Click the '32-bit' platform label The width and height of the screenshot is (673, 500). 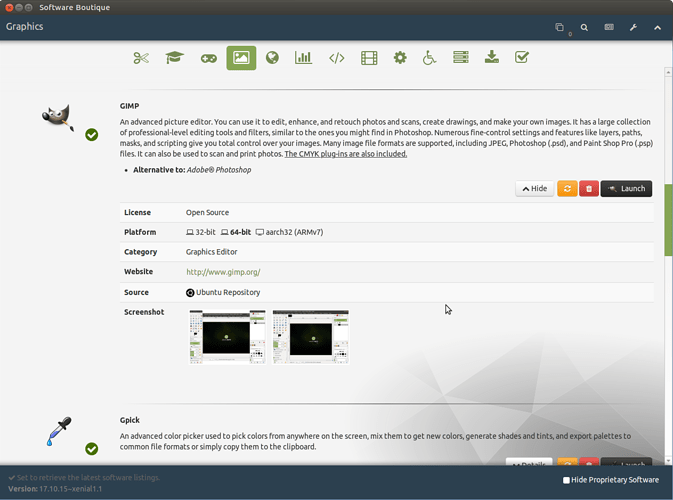click(x=205, y=232)
